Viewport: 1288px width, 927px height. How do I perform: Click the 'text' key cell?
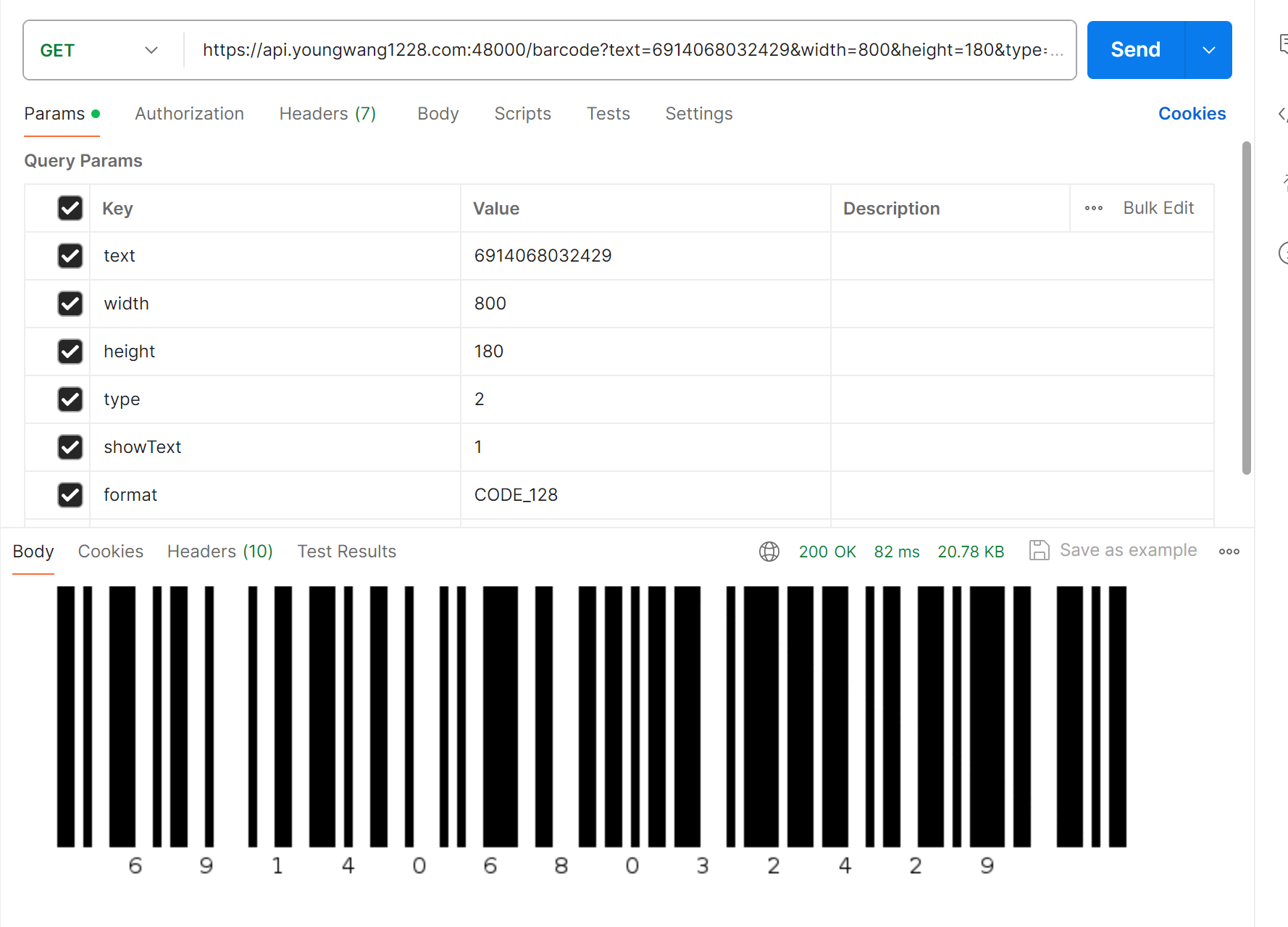coord(275,256)
